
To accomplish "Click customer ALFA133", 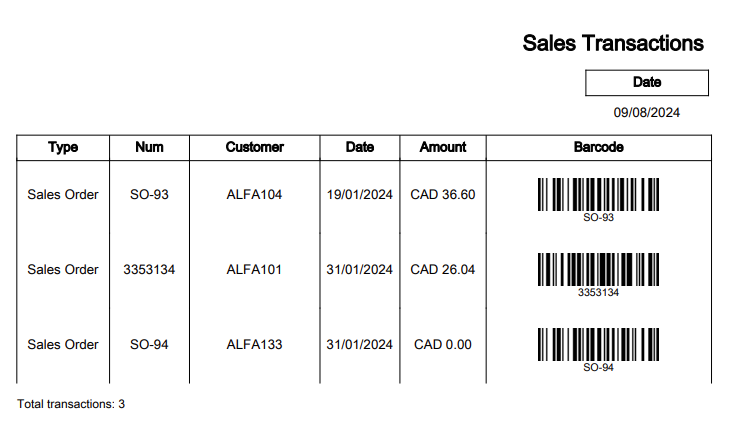I will tap(254, 344).
